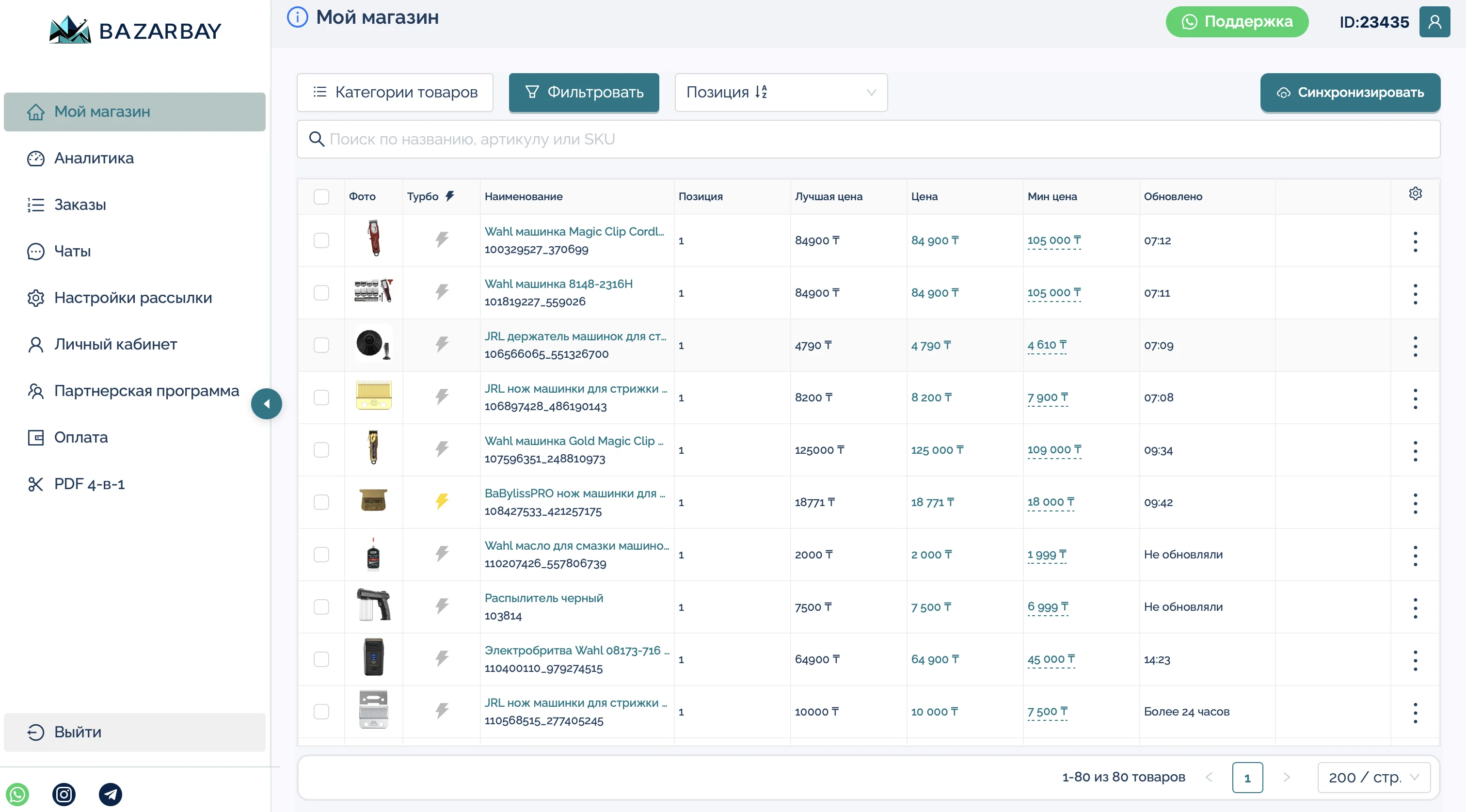Open the Telegram icon in sidebar footer

pyautogui.click(x=111, y=795)
